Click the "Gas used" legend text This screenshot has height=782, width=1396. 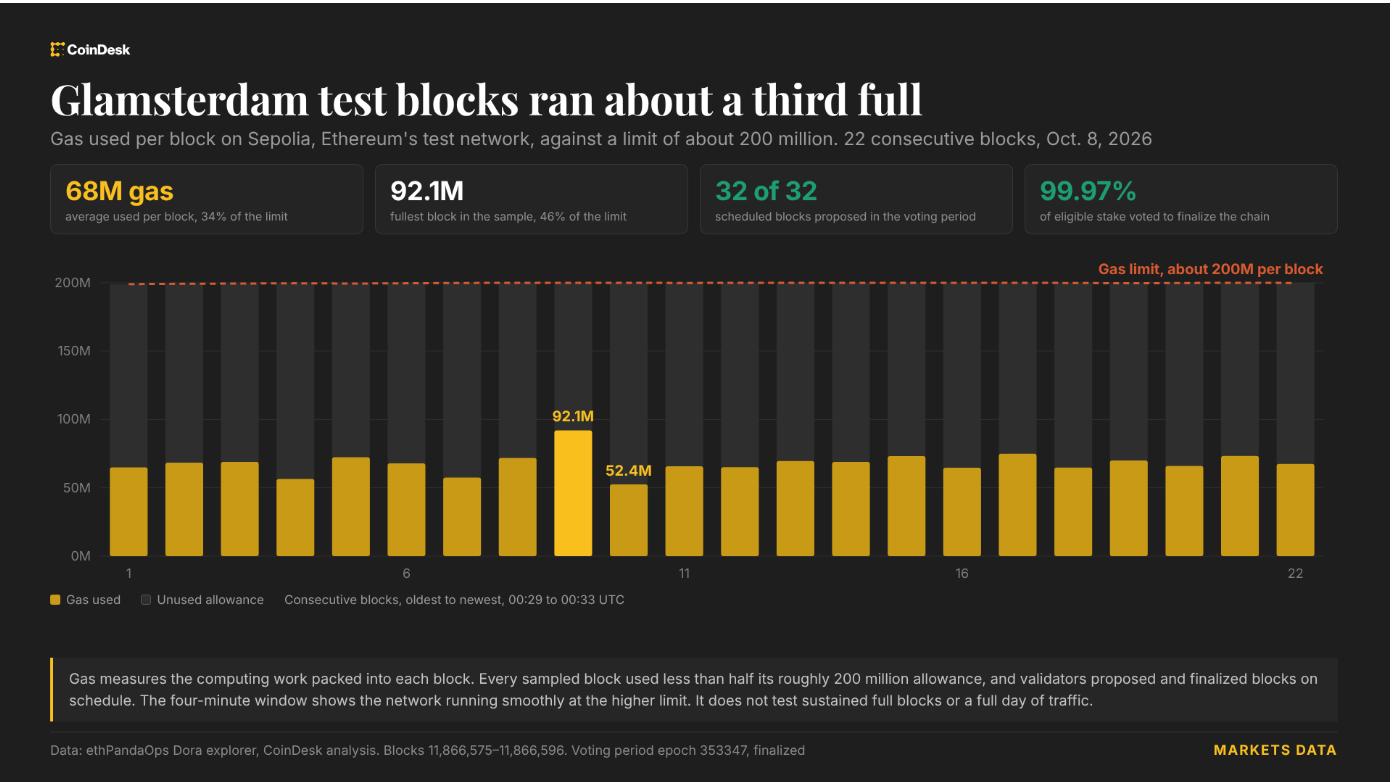tap(93, 600)
